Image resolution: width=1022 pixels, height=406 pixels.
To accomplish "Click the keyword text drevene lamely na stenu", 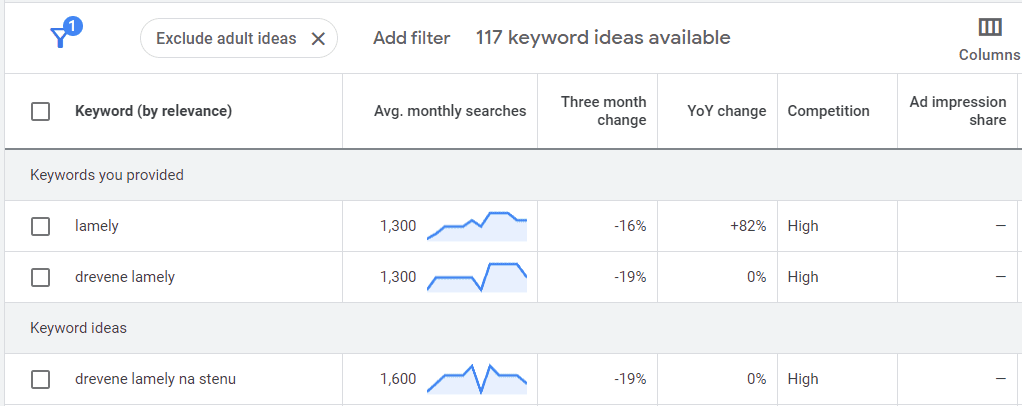I will pos(155,379).
